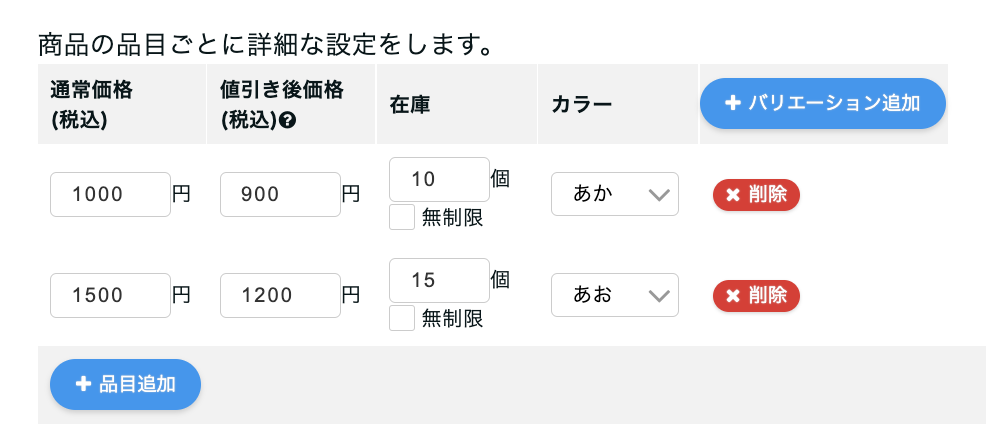Image resolution: width=986 pixels, height=428 pixels.
Task: Select the stock field showing 15
Action: click(x=439, y=280)
